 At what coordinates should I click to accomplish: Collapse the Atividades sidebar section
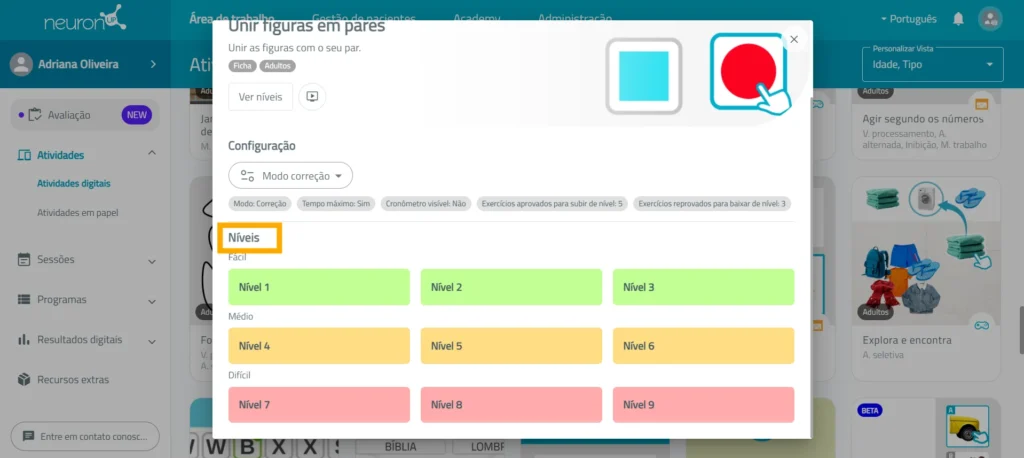pyautogui.click(x=152, y=153)
